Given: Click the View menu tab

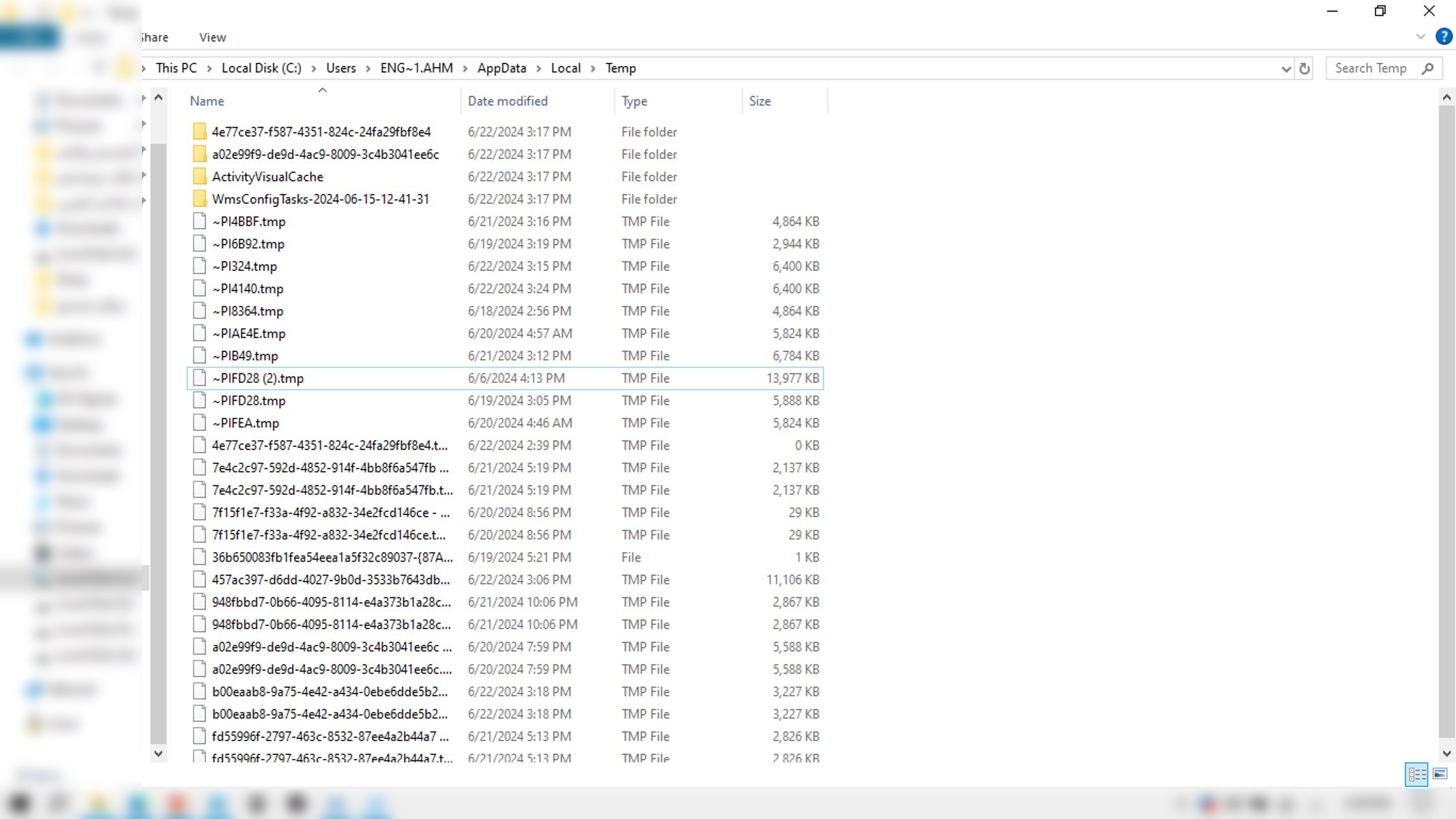Looking at the screenshot, I should point(212,37).
